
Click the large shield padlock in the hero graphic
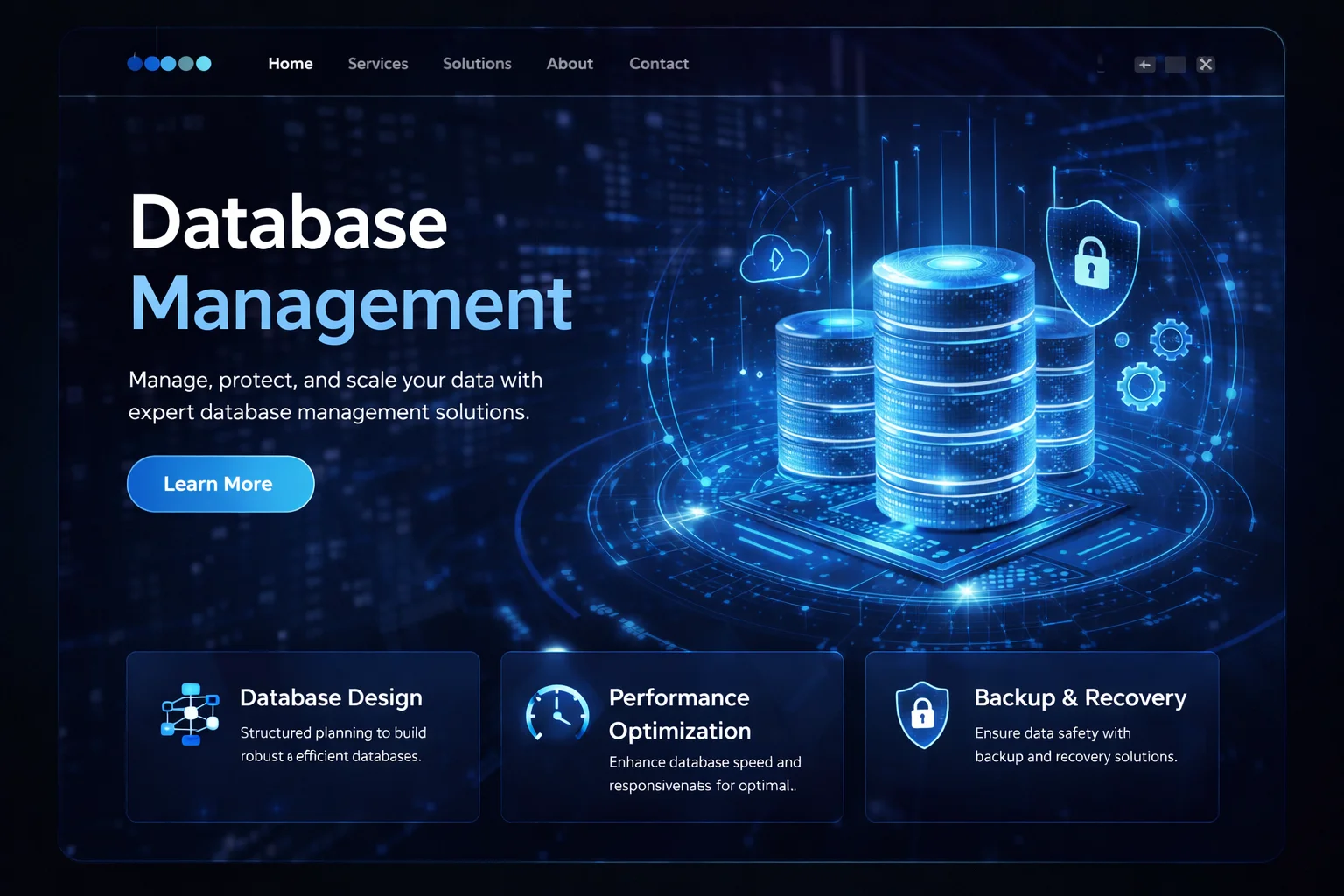click(x=1092, y=261)
